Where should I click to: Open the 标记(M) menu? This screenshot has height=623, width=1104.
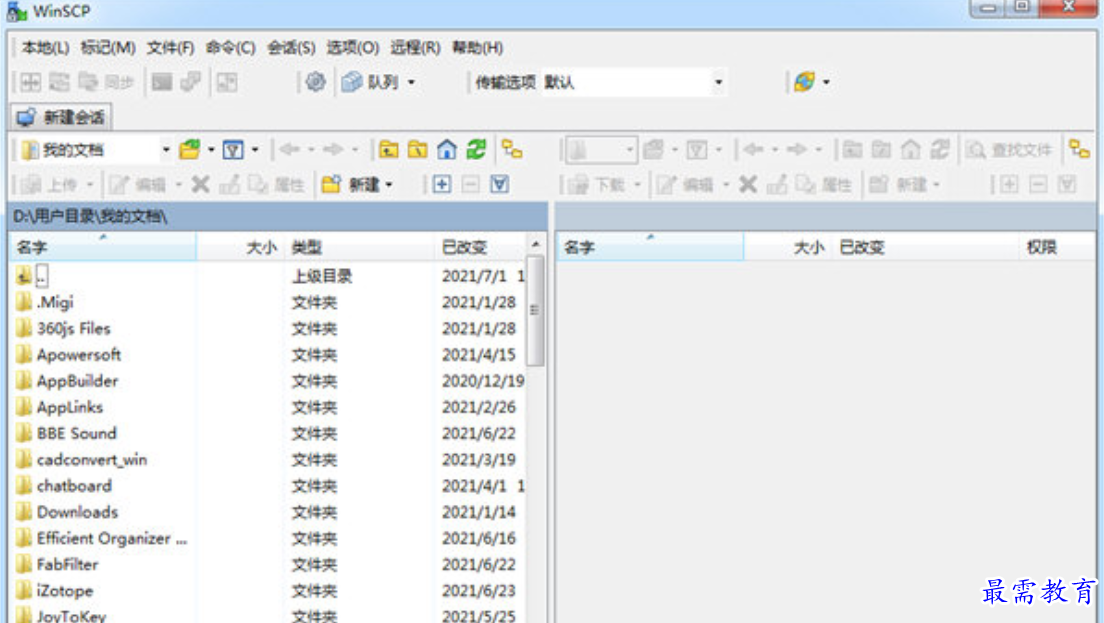[x=108, y=48]
